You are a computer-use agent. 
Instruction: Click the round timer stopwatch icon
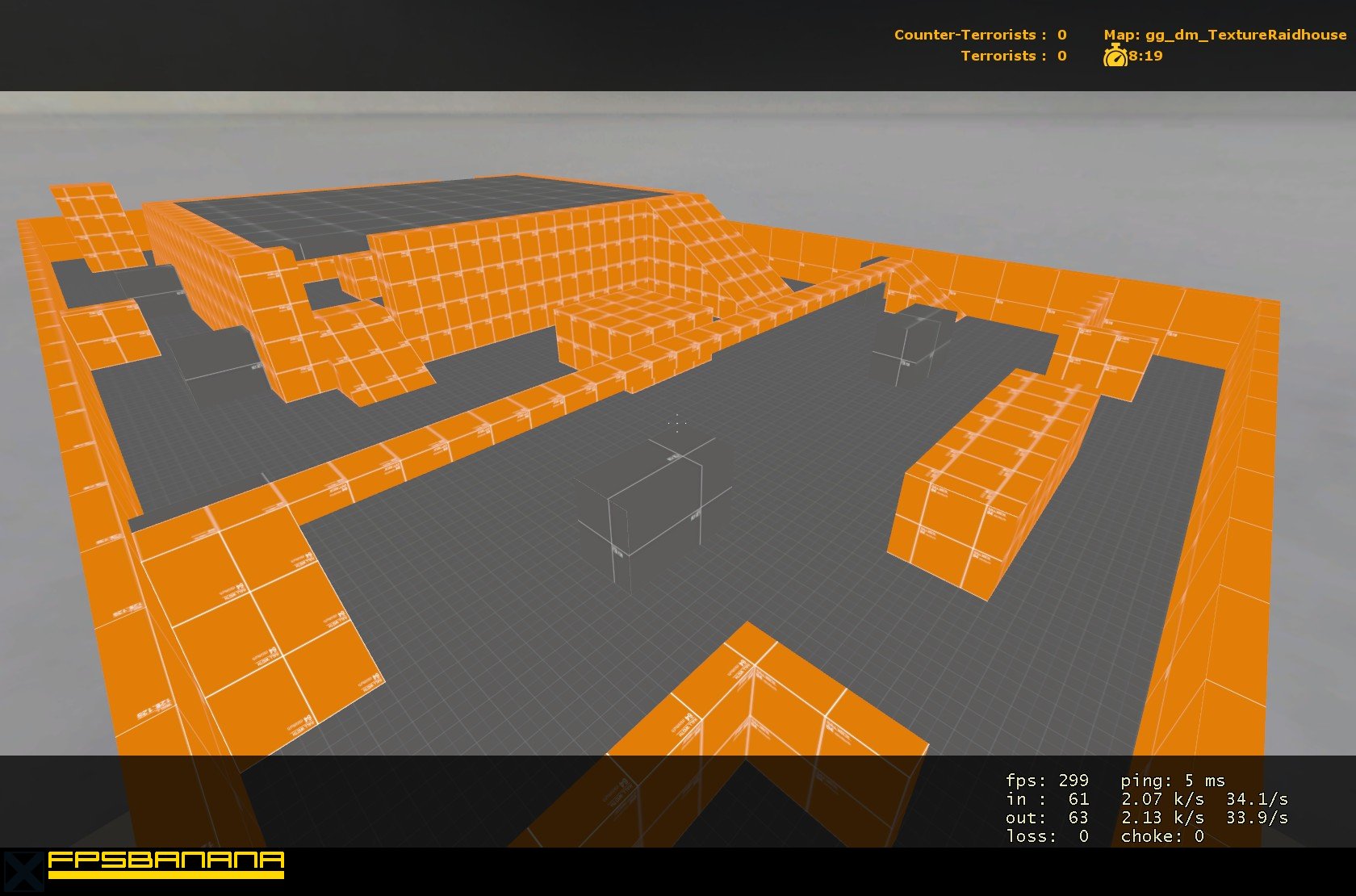click(x=1115, y=56)
